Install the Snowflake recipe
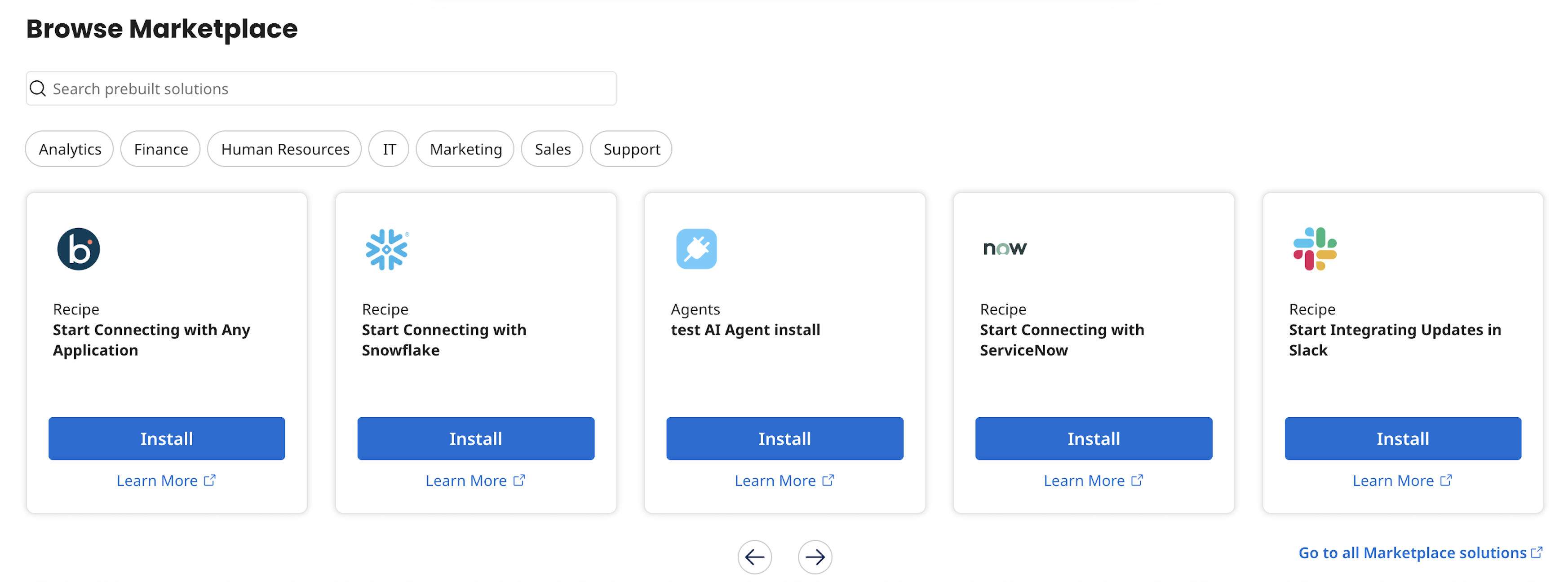 click(475, 438)
